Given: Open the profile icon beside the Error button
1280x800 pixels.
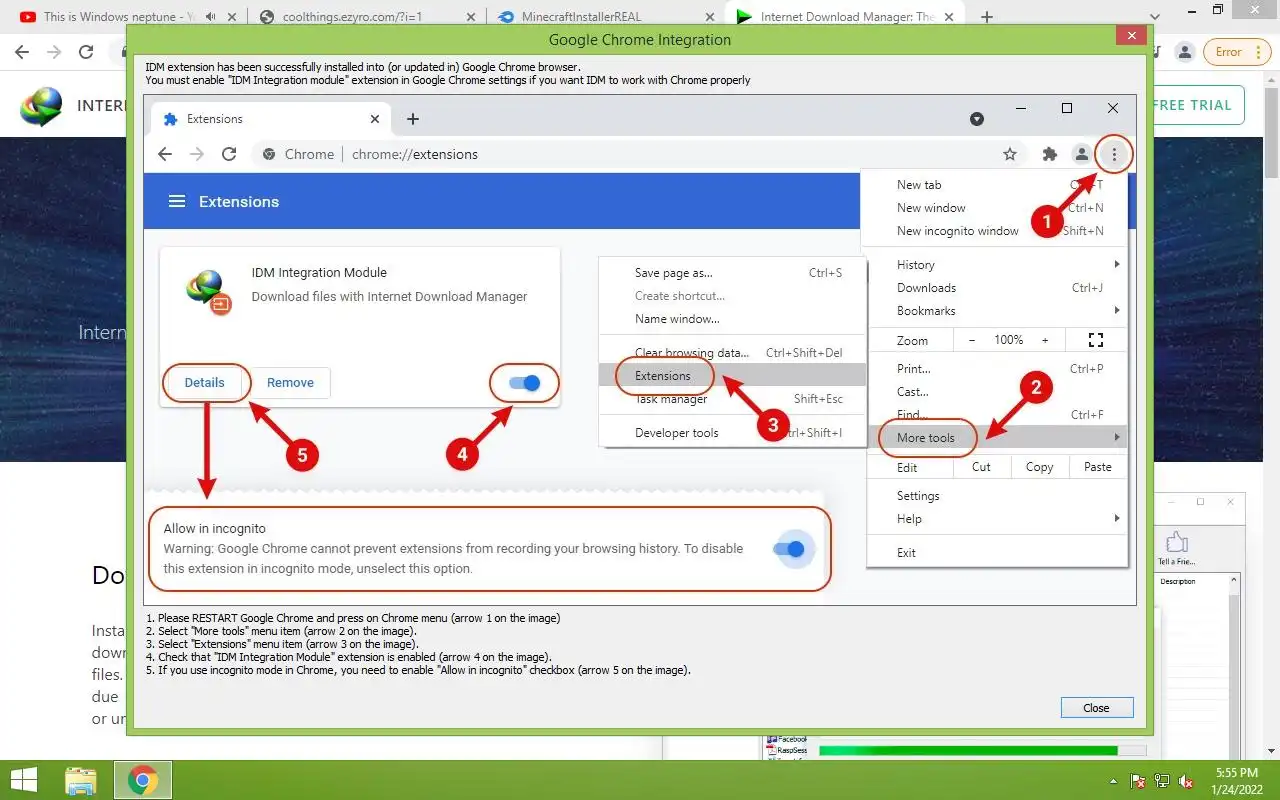Looking at the screenshot, I should (1184, 52).
